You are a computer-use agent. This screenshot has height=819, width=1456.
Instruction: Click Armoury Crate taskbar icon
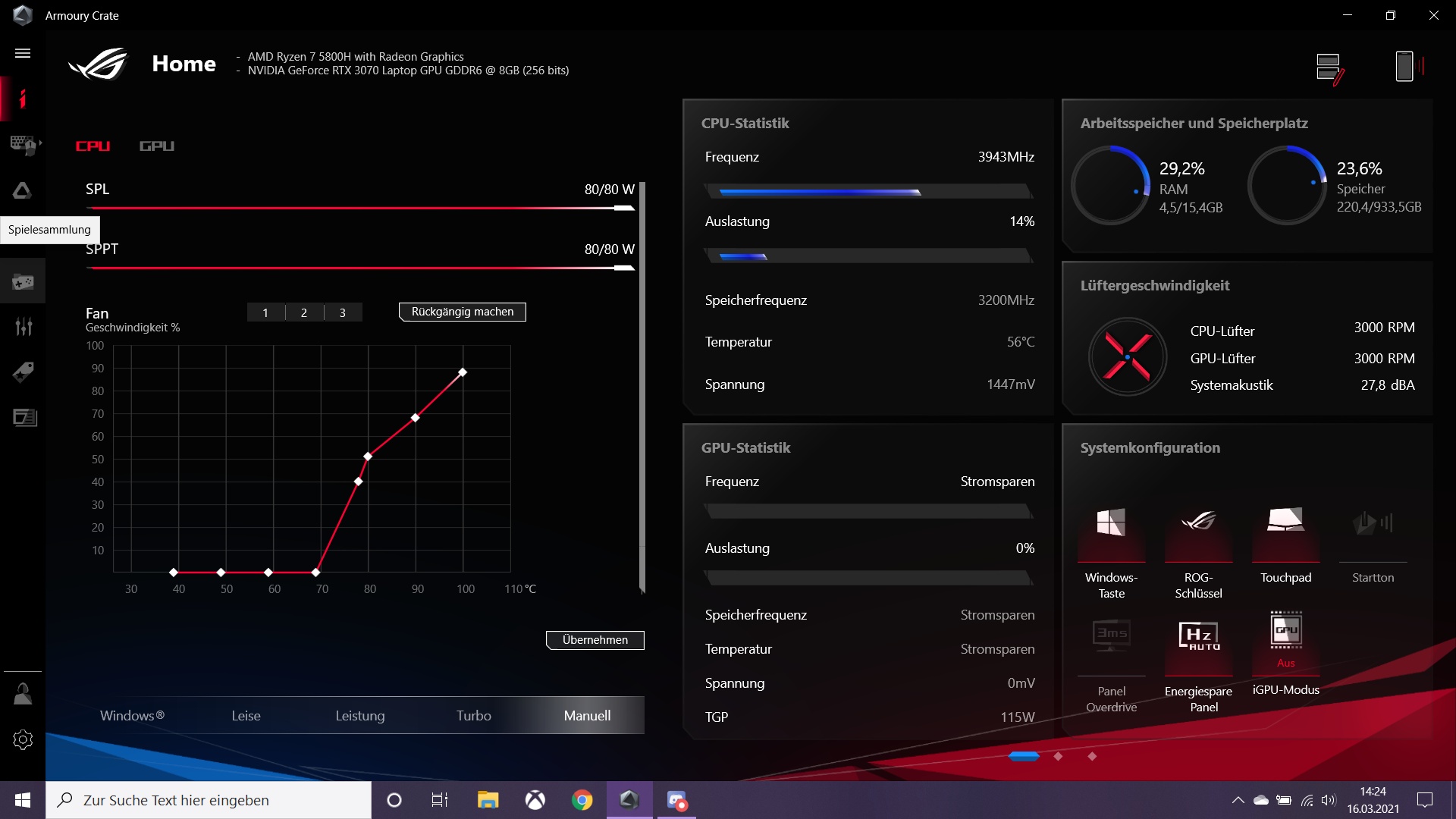point(629,800)
